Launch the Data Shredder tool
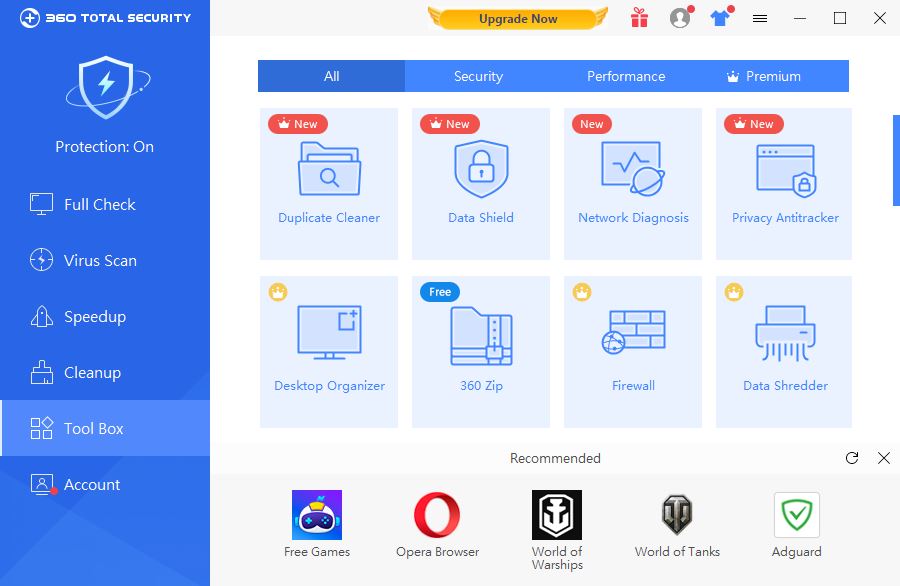Viewport: 900px width, 586px height. (x=784, y=352)
